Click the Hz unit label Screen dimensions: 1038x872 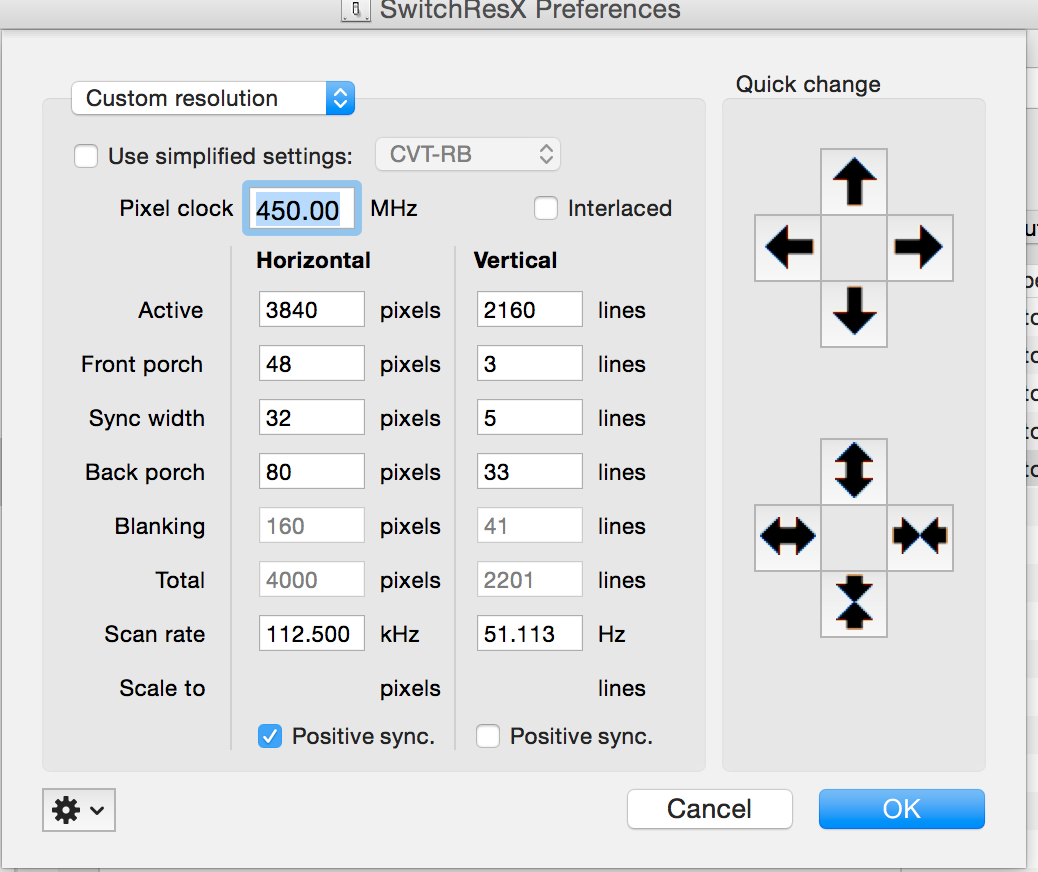[612, 634]
